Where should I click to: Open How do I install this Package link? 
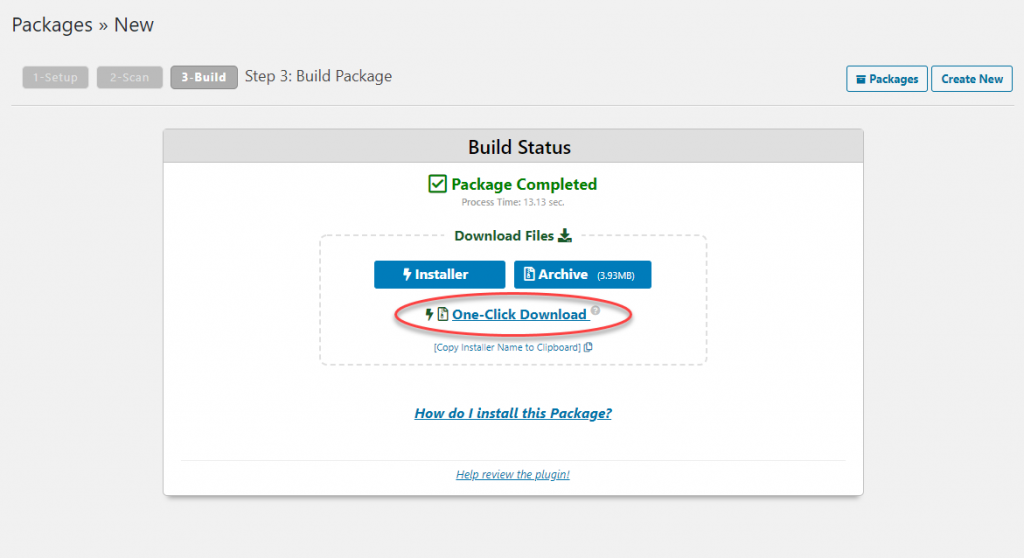(513, 413)
